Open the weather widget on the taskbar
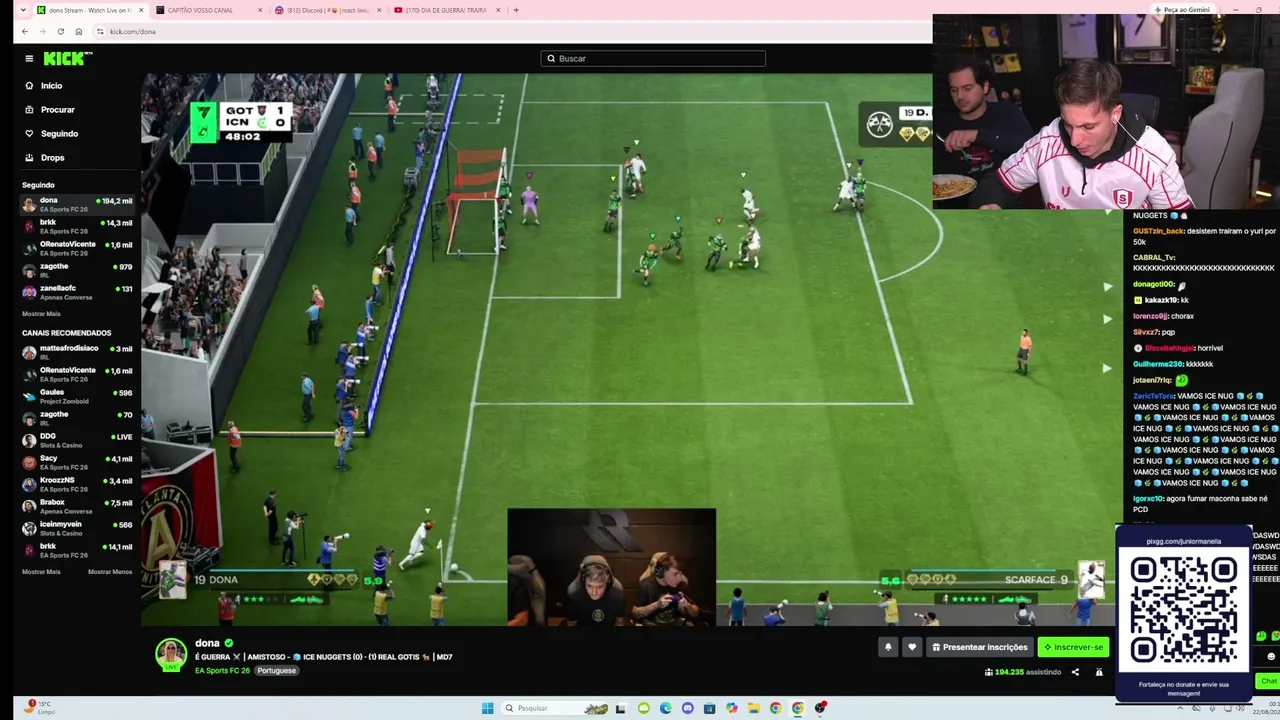 [40, 707]
